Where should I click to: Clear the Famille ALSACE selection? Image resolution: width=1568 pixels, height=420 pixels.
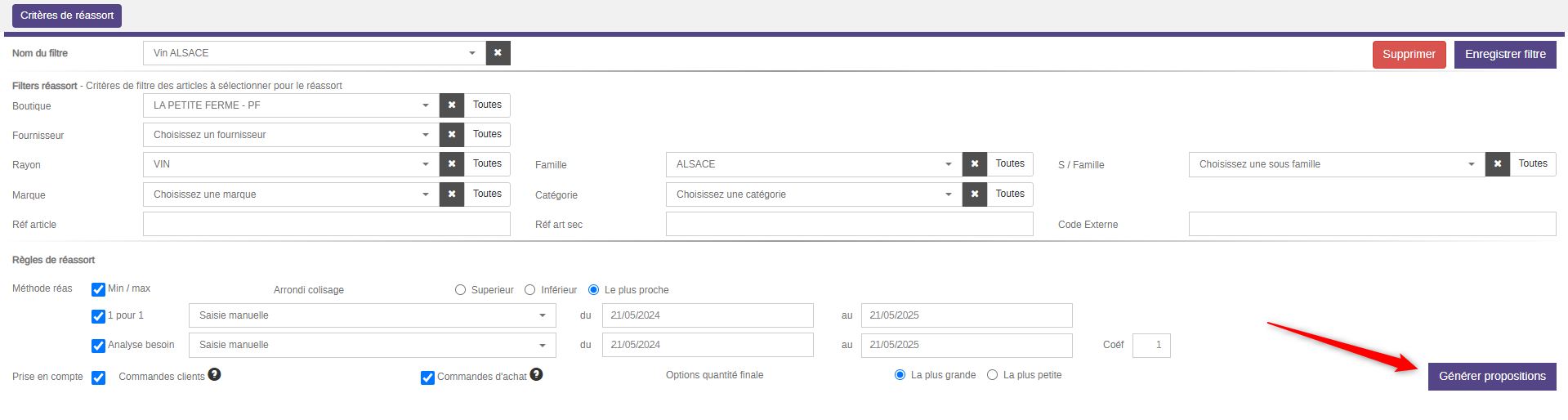[x=974, y=164]
